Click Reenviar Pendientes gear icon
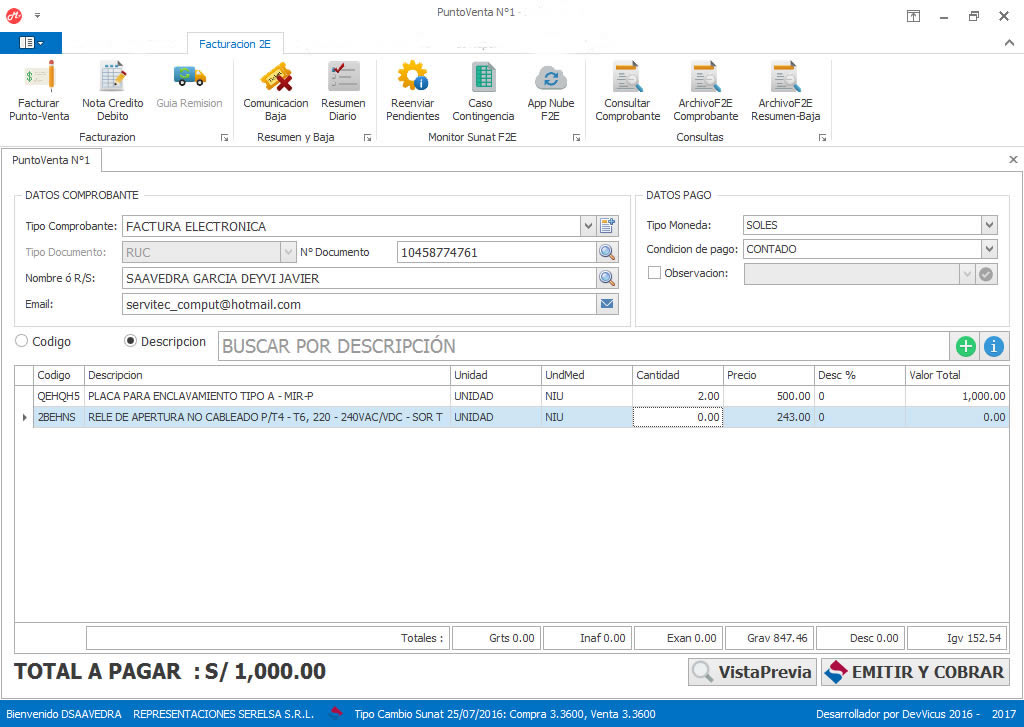 [413, 76]
